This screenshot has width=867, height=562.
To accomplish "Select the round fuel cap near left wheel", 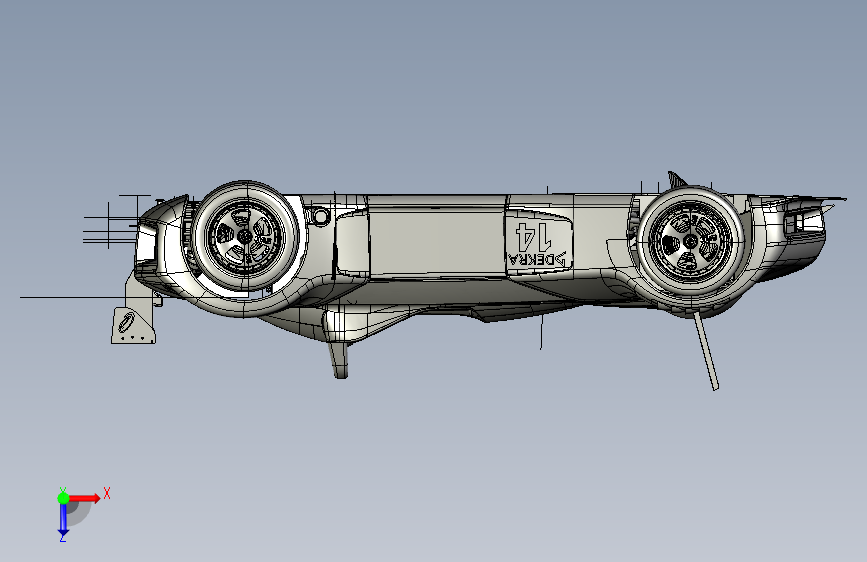I will tap(320, 216).
